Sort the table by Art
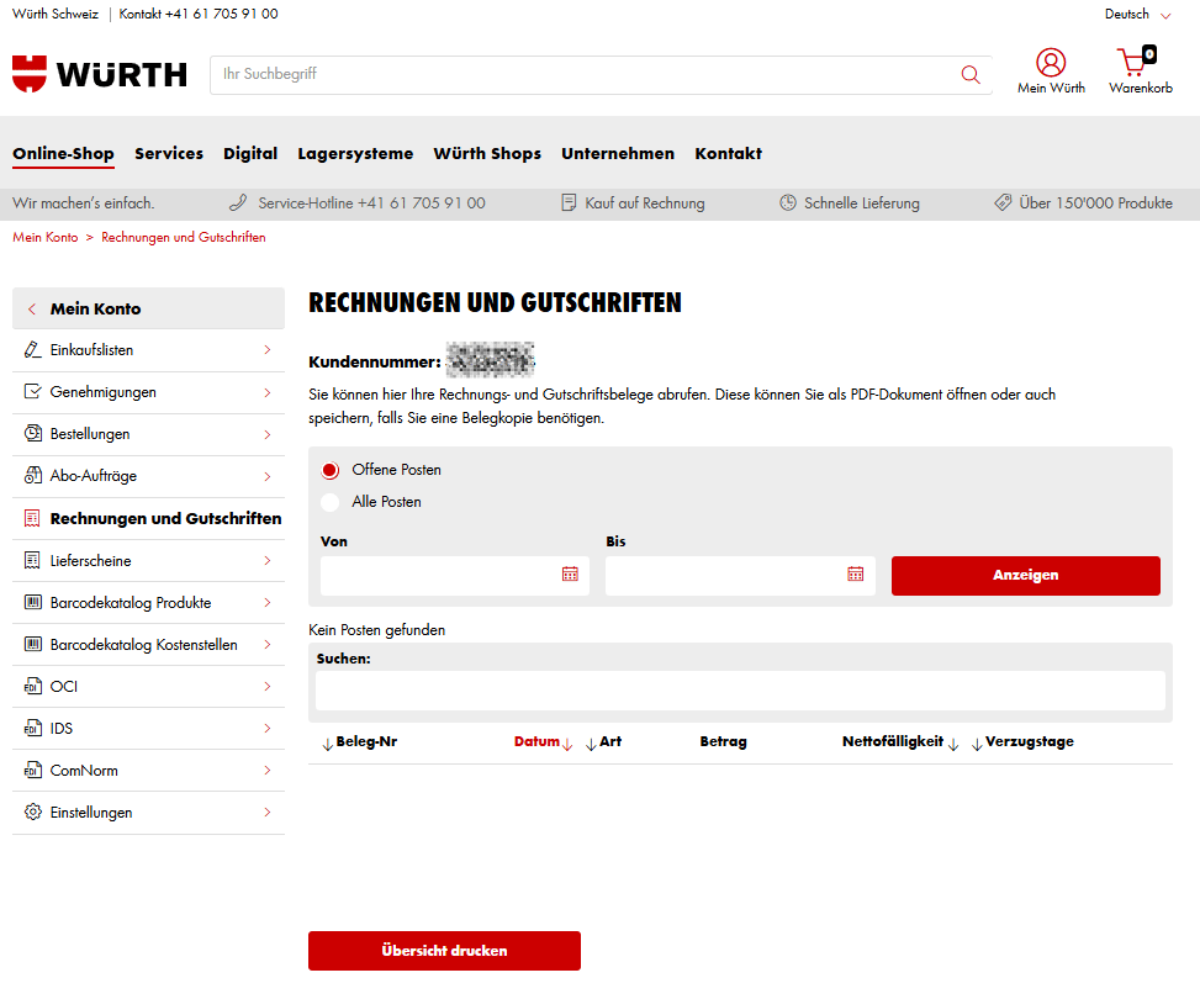The height and width of the screenshot is (983, 1200). pyautogui.click(x=603, y=743)
